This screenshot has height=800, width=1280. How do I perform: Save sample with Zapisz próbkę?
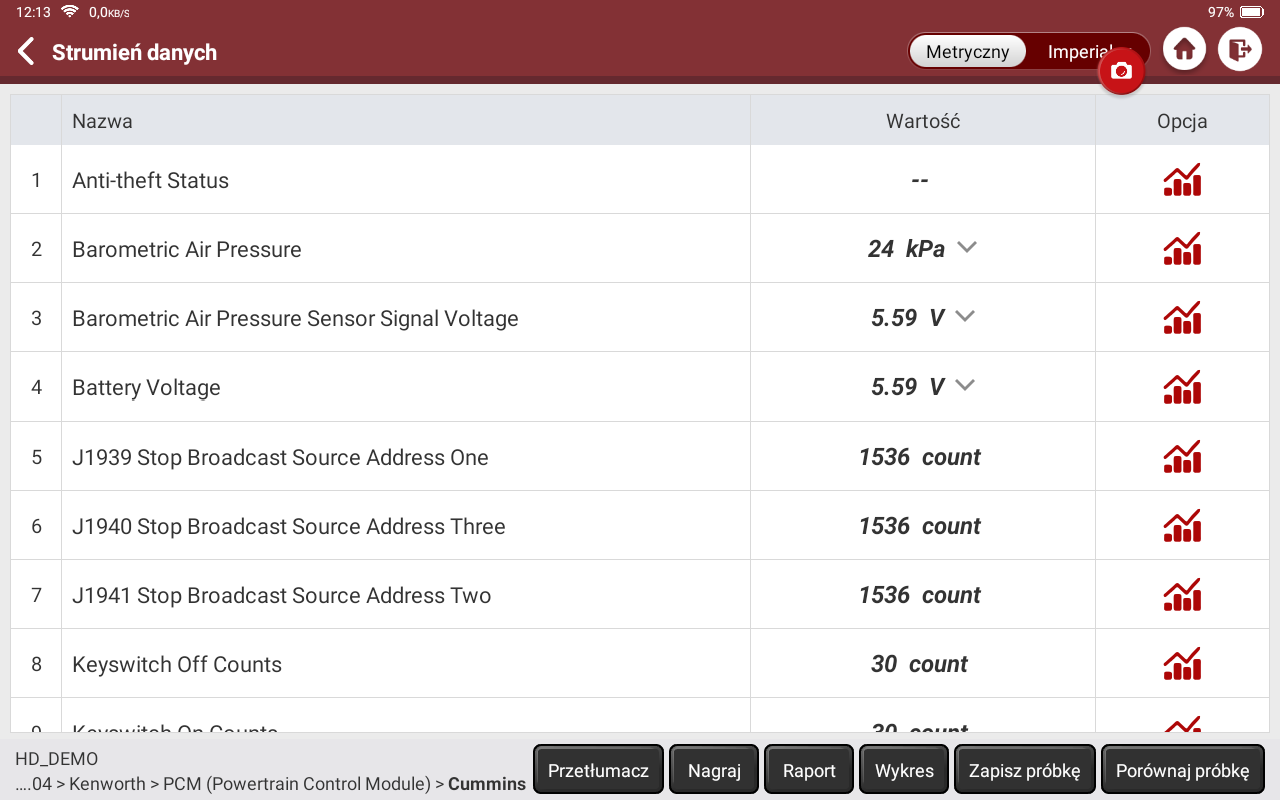(x=1024, y=770)
